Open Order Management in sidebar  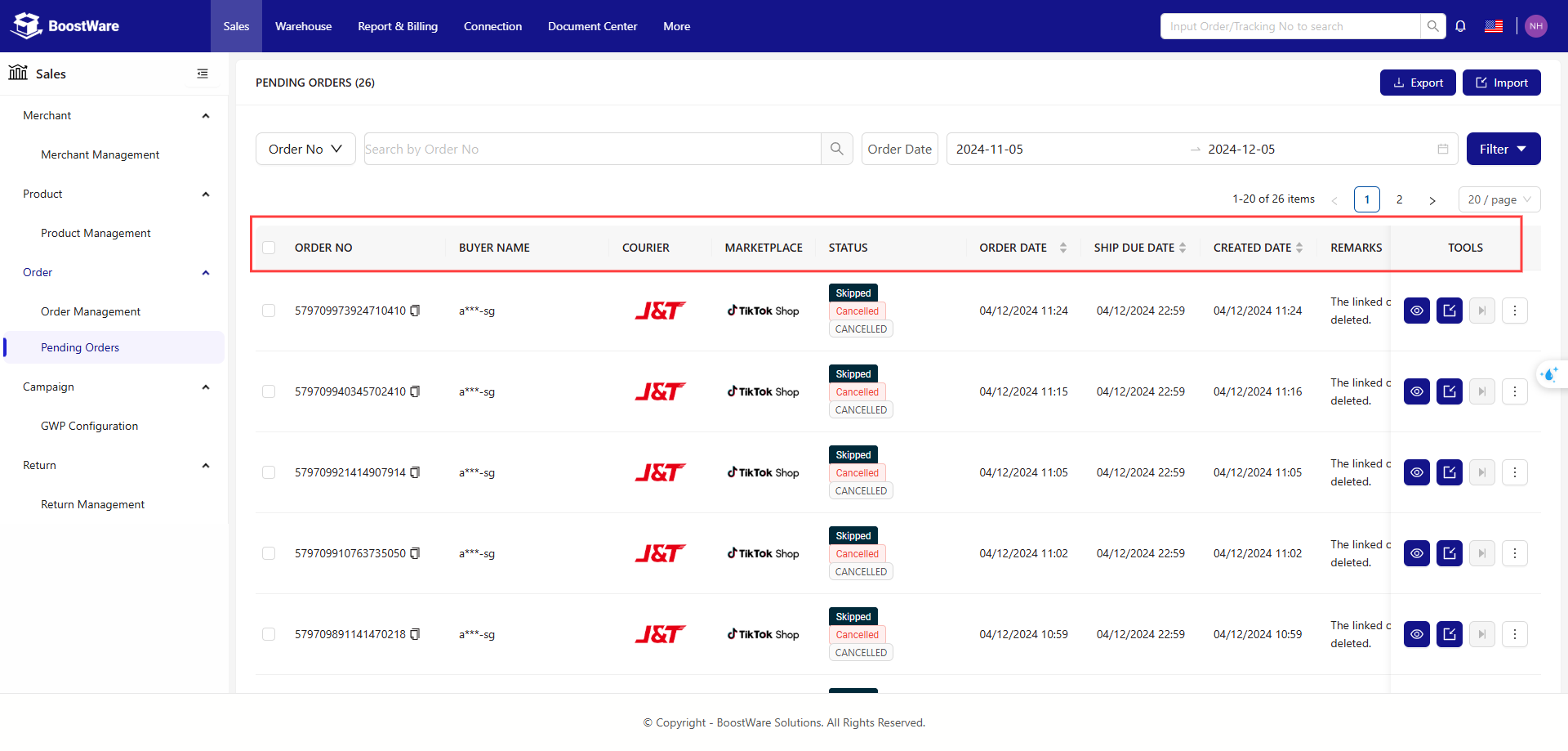point(91,311)
